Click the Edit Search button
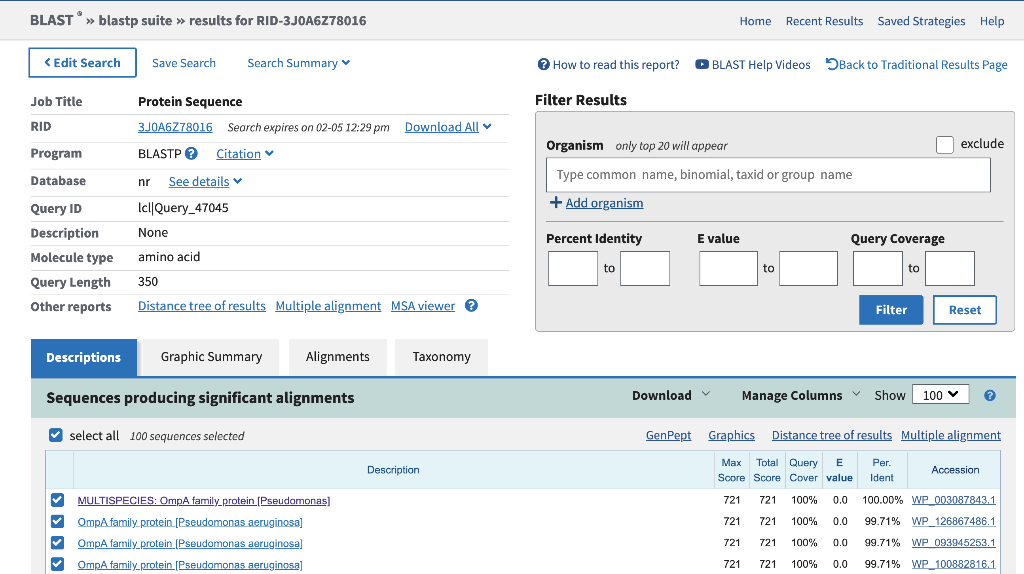The width and height of the screenshot is (1024, 574). pyautogui.click(x=82, y=63)
